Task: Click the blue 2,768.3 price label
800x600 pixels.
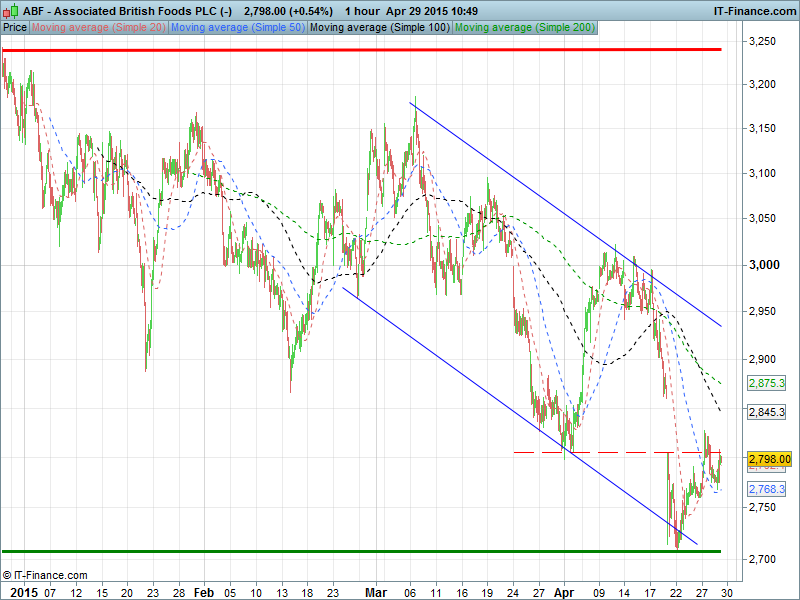Action: click(x=766, y=489)
